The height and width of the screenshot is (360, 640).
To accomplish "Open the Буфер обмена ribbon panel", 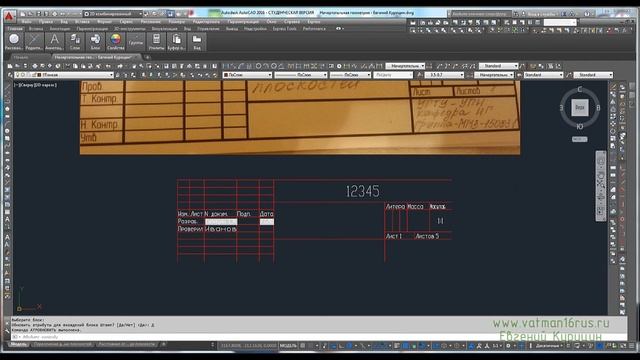I will pyautogui.click(x=176, y=42).
